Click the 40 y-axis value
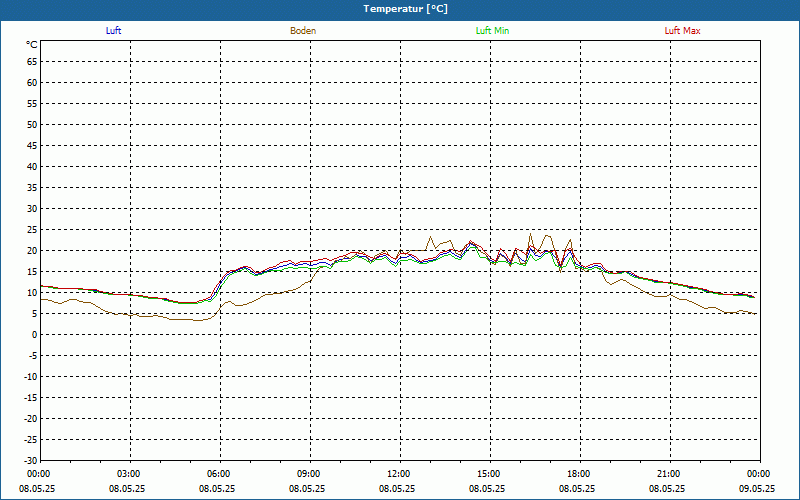The image size is (800, 500). pyautogui.click(x=32, y=167)
